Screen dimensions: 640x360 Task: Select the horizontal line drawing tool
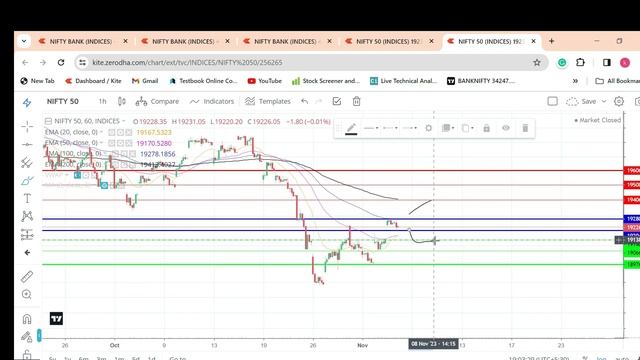pos(27,144)
